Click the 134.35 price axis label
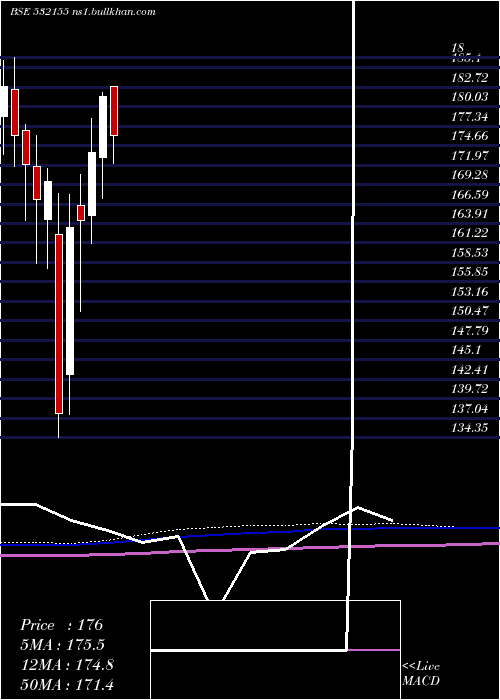 (x=469, y=428)
